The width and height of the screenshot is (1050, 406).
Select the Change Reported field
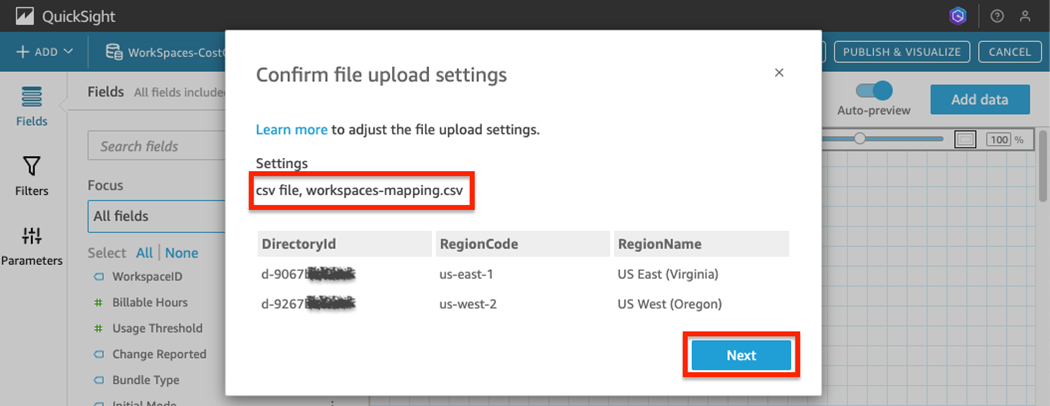(159, 354)
